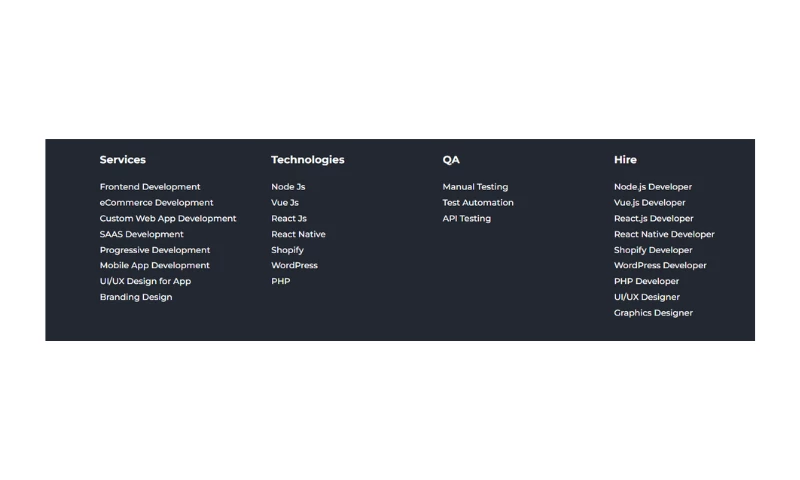Open the Manual Testing link
The width and height of the screenshot is (800, 480).
pos(475,187)
